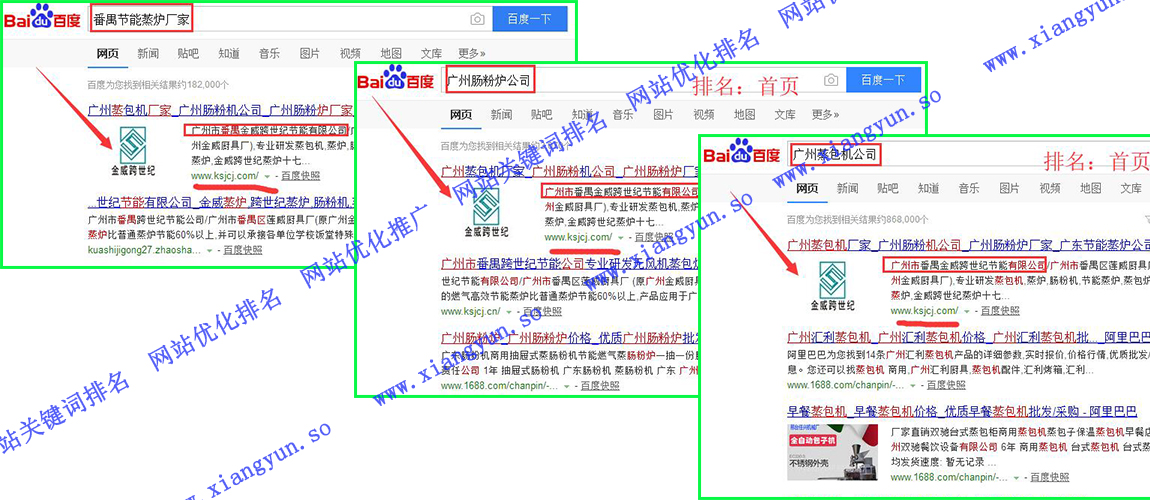The width and height of the screenshot is (1150, 500).
Task: Open 新闻 tab in 广州肠粉炉公司 search page
Action: click(501, 114)
